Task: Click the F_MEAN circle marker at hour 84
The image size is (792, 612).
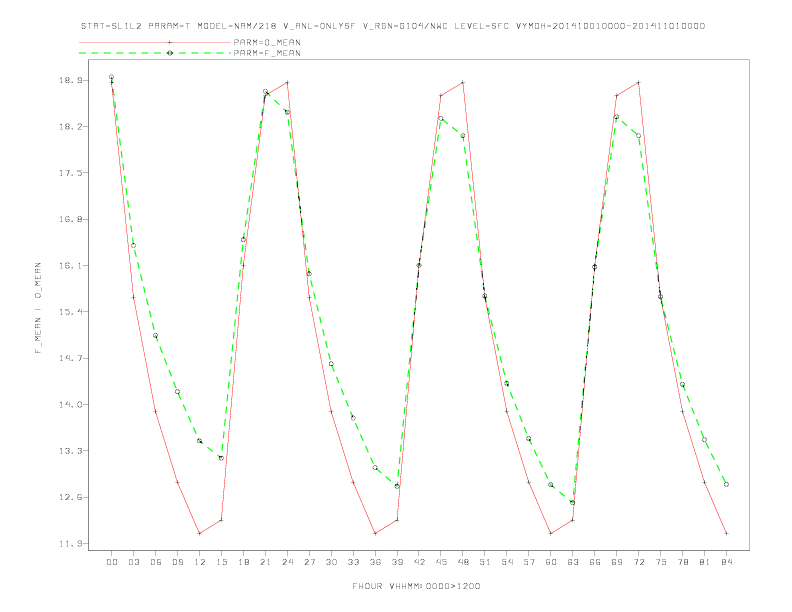Action: 726,485
